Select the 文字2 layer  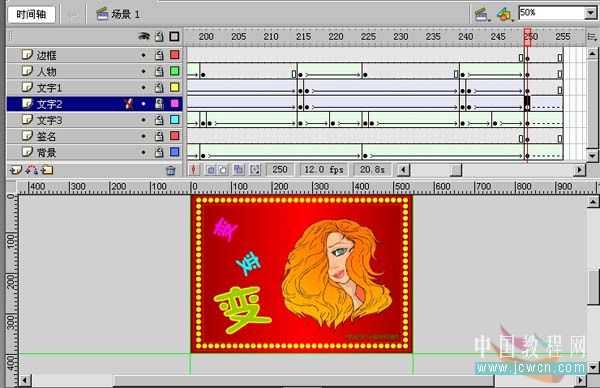click(x=94, y=104)
